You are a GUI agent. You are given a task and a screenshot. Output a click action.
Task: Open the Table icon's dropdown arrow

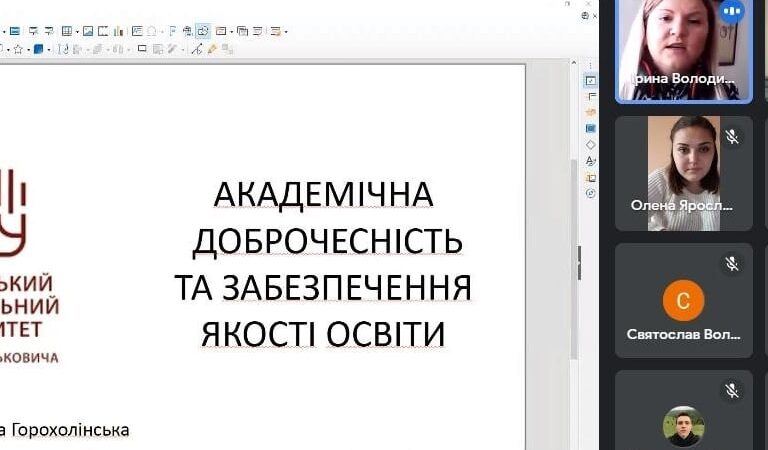77,32
